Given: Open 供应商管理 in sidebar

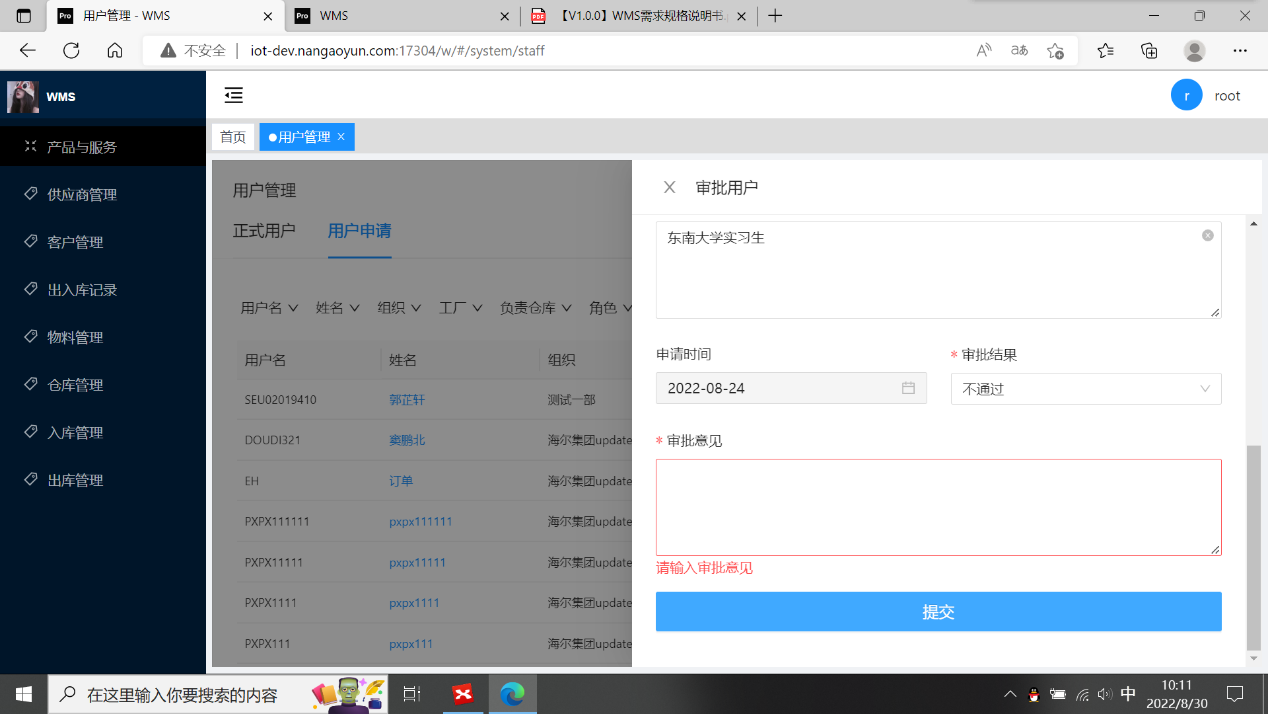Looking at the screenshot, I should (x=82, y=194).
